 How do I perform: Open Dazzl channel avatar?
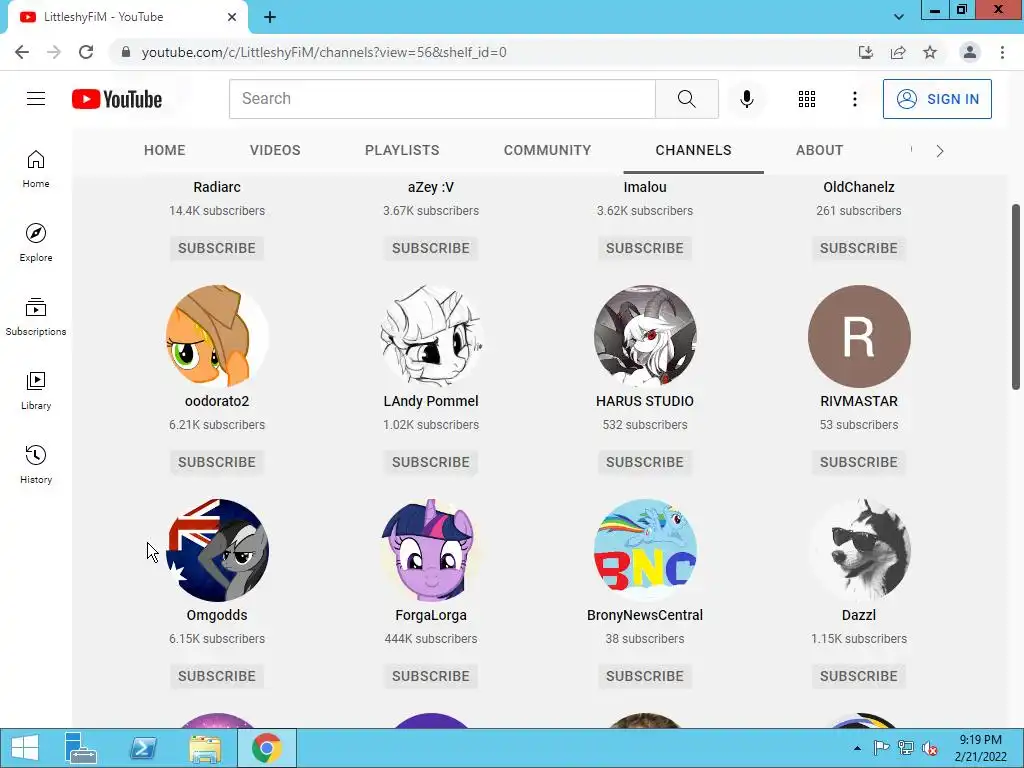pos(859,550)
